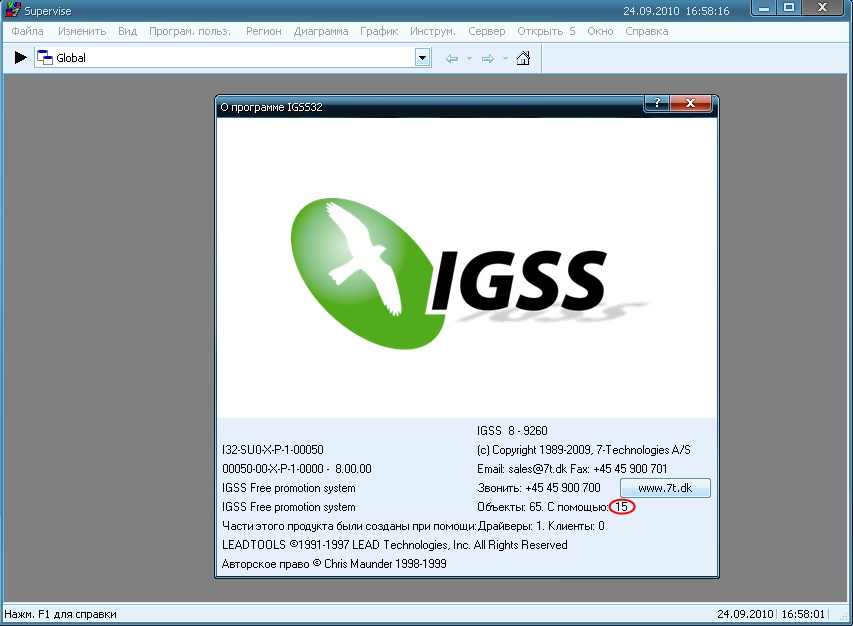Click the version text IGSS 8 - 9260
The height and width of the screenshot is (626, 853).
[x=512, y=431]
